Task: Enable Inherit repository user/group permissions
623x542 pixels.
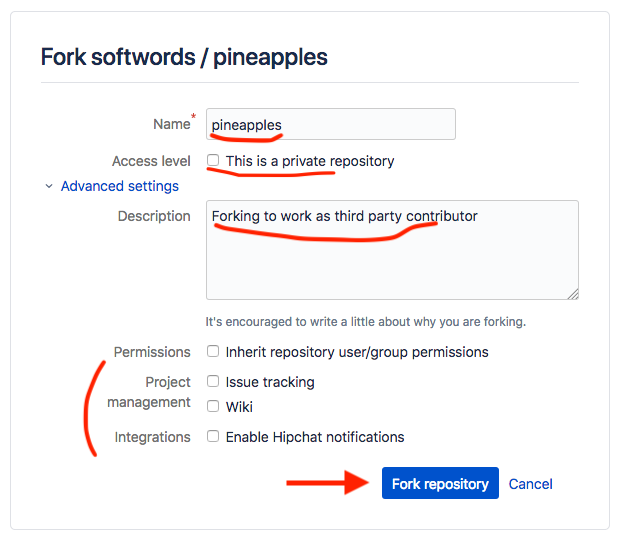Action: pyautogui.click(x=213, y=352)
